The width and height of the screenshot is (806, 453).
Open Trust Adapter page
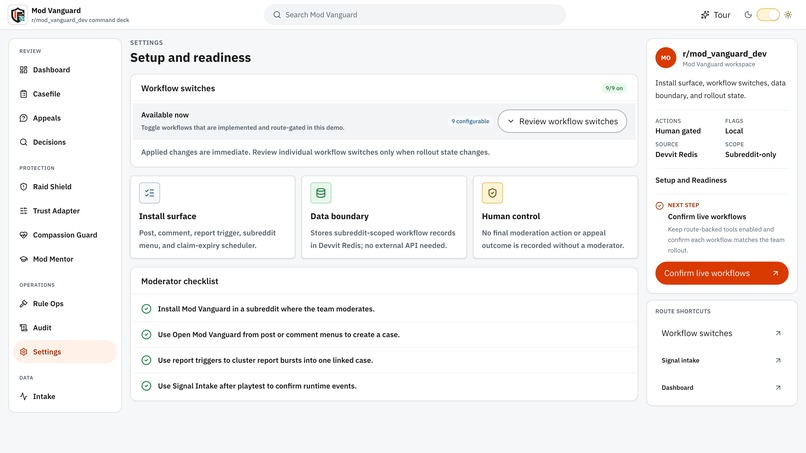[65, 211]
